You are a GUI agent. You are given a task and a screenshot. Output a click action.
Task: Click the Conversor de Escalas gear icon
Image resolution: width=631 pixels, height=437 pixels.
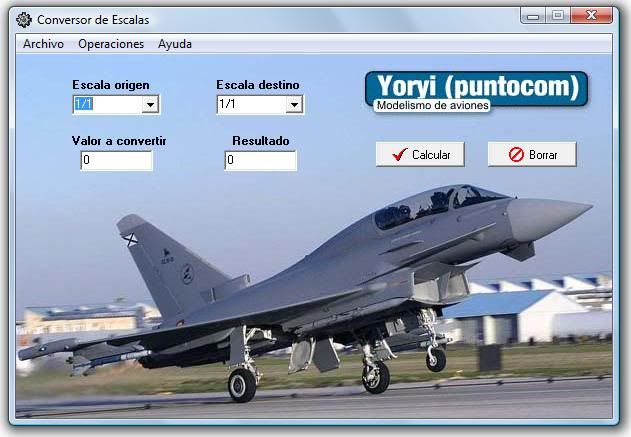click(x=24, y=20)
